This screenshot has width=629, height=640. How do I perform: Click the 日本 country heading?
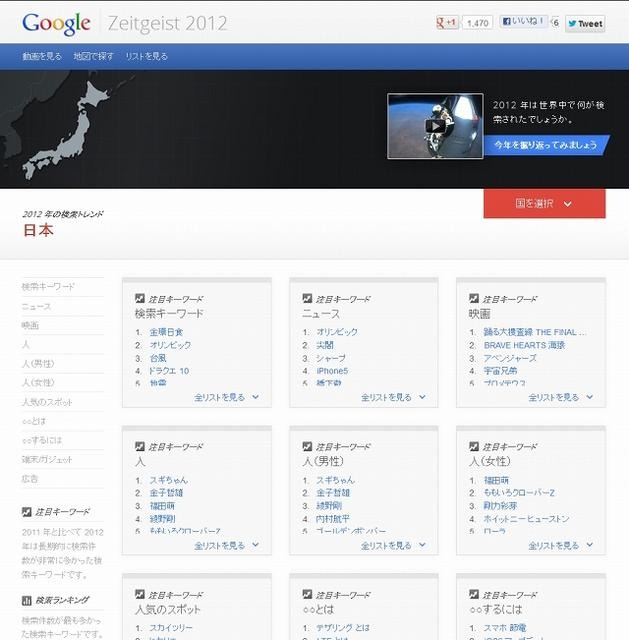pos(38,231)
